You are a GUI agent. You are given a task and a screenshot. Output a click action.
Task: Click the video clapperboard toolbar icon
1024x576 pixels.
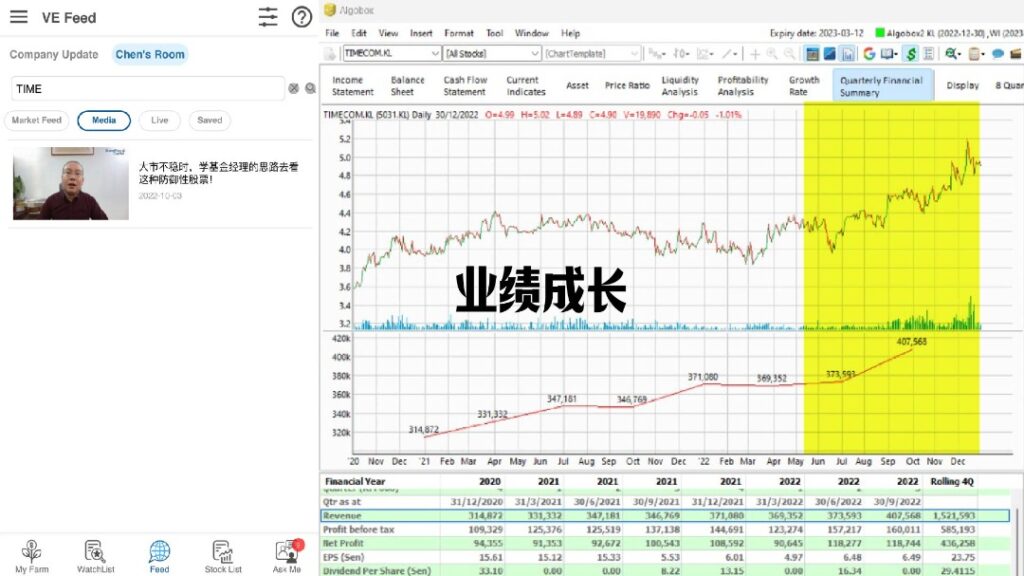click(x=1016, y=54)
